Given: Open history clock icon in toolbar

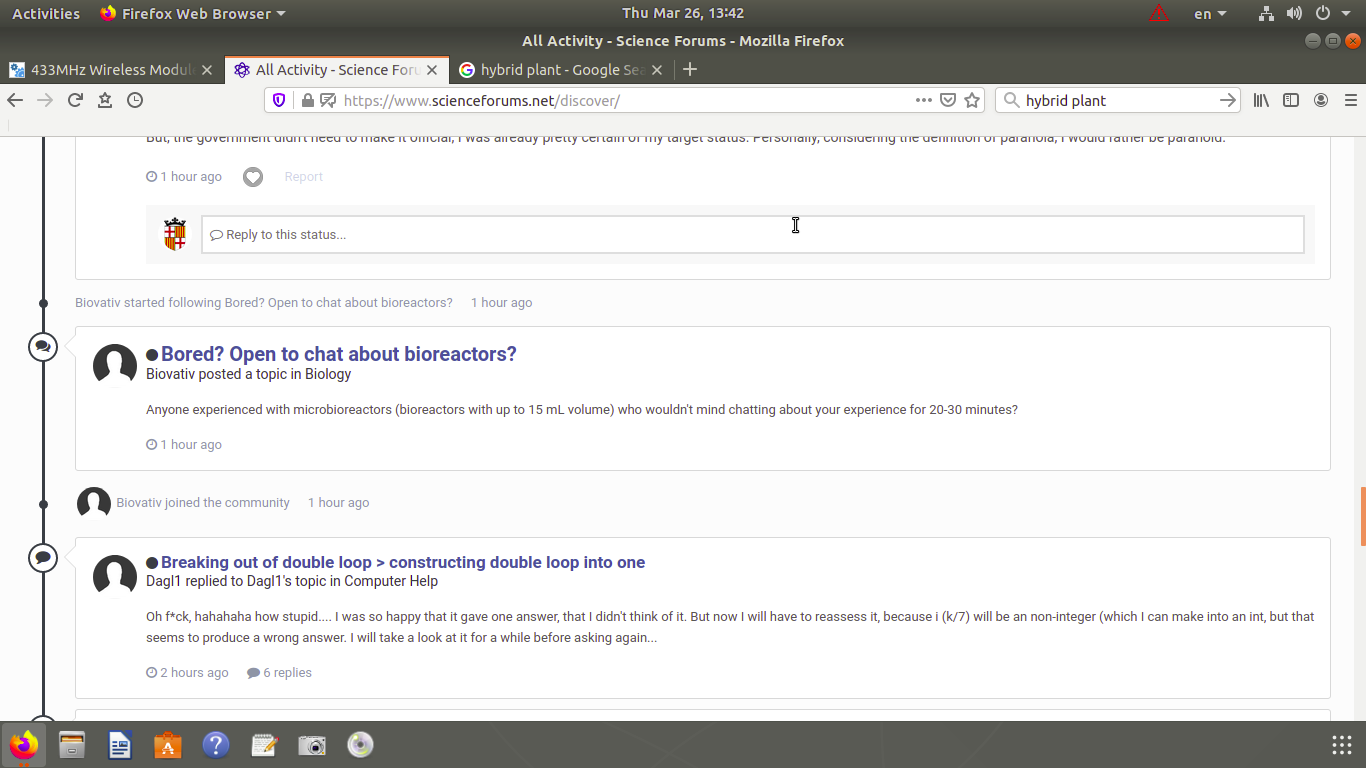Looking at the screenshot, I should 135,100.
